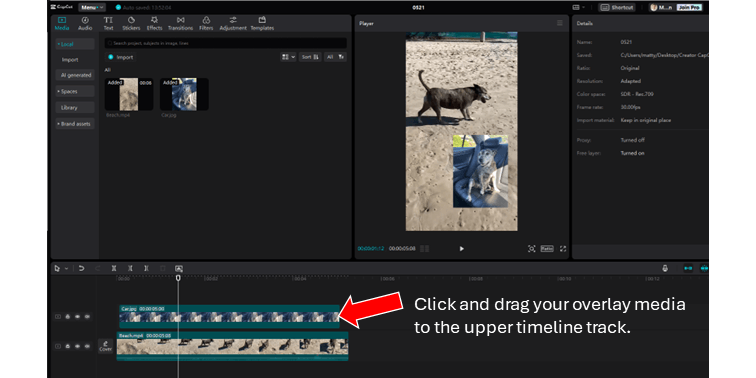Viewport: 756px width, 378px height.
Task: Lock the Beach.mp4 main track
Action: coord(68,346)
